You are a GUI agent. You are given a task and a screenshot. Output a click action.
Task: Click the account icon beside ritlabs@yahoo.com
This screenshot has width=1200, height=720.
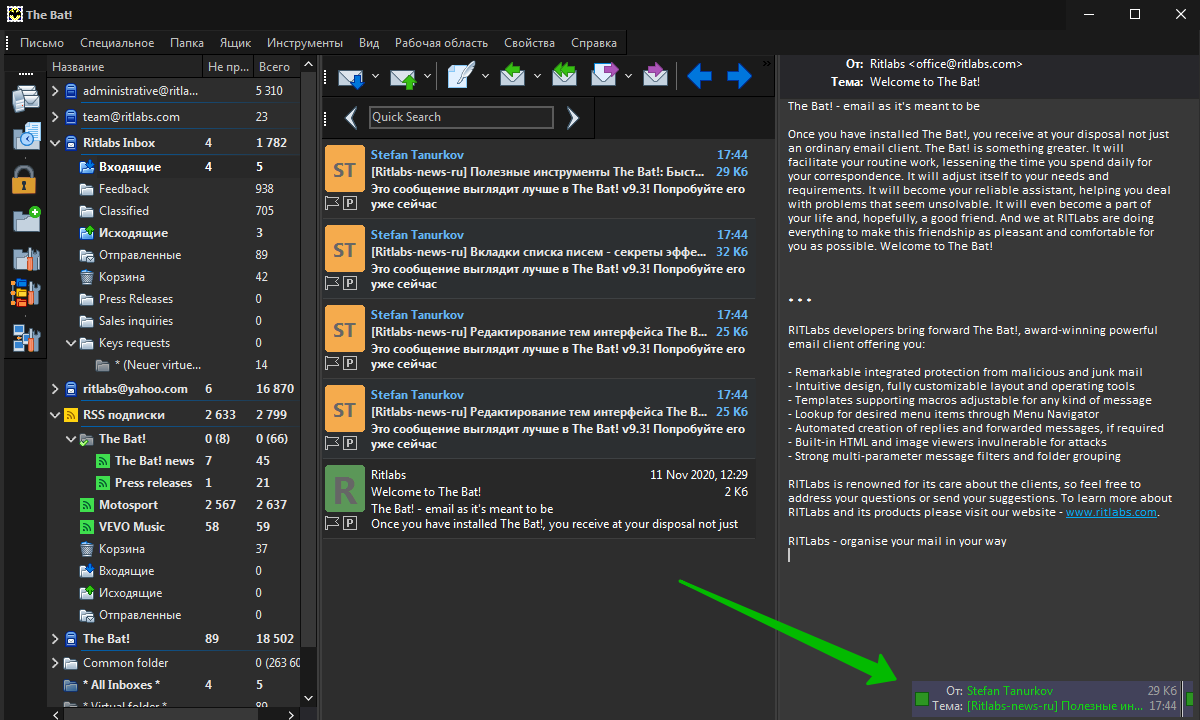pos(71,389)
